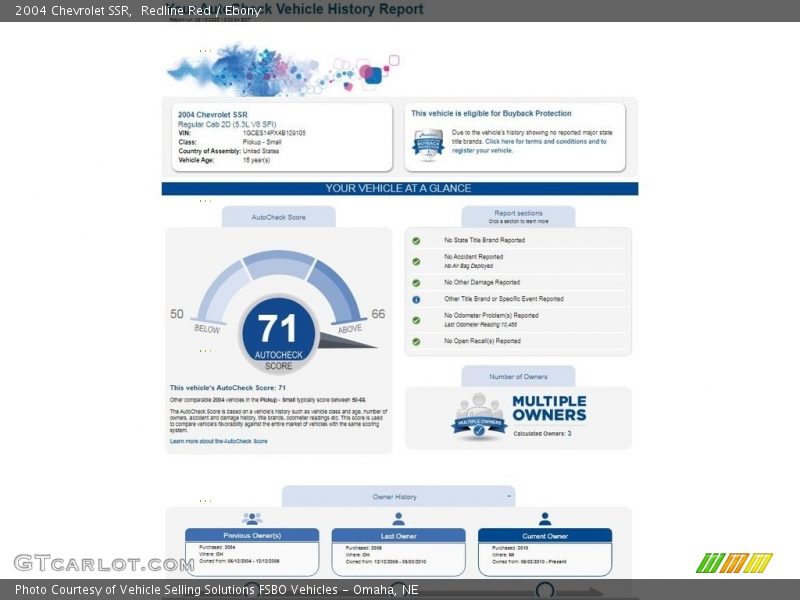
Task: Click the group icon above Previous Owner(s)
Action: 252,519
